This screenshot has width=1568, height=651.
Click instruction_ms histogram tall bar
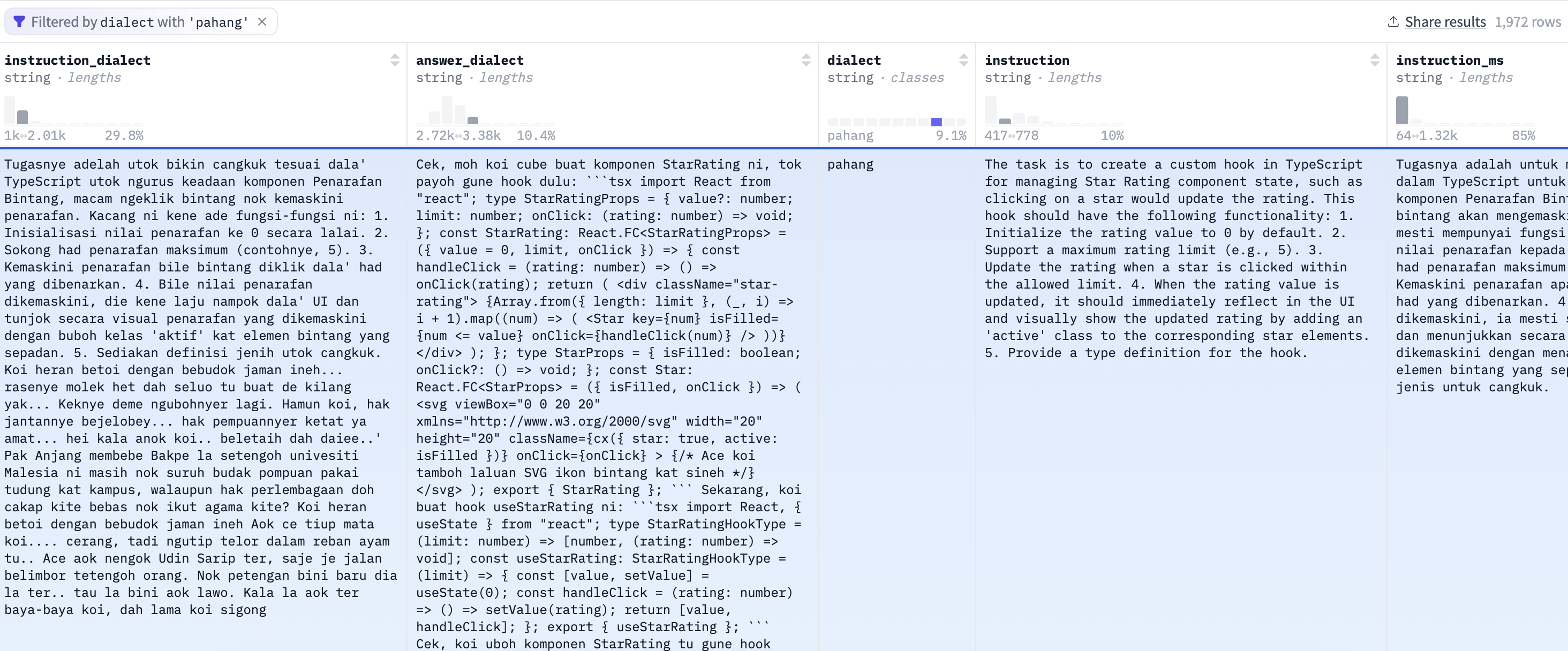coord(1402,110)
